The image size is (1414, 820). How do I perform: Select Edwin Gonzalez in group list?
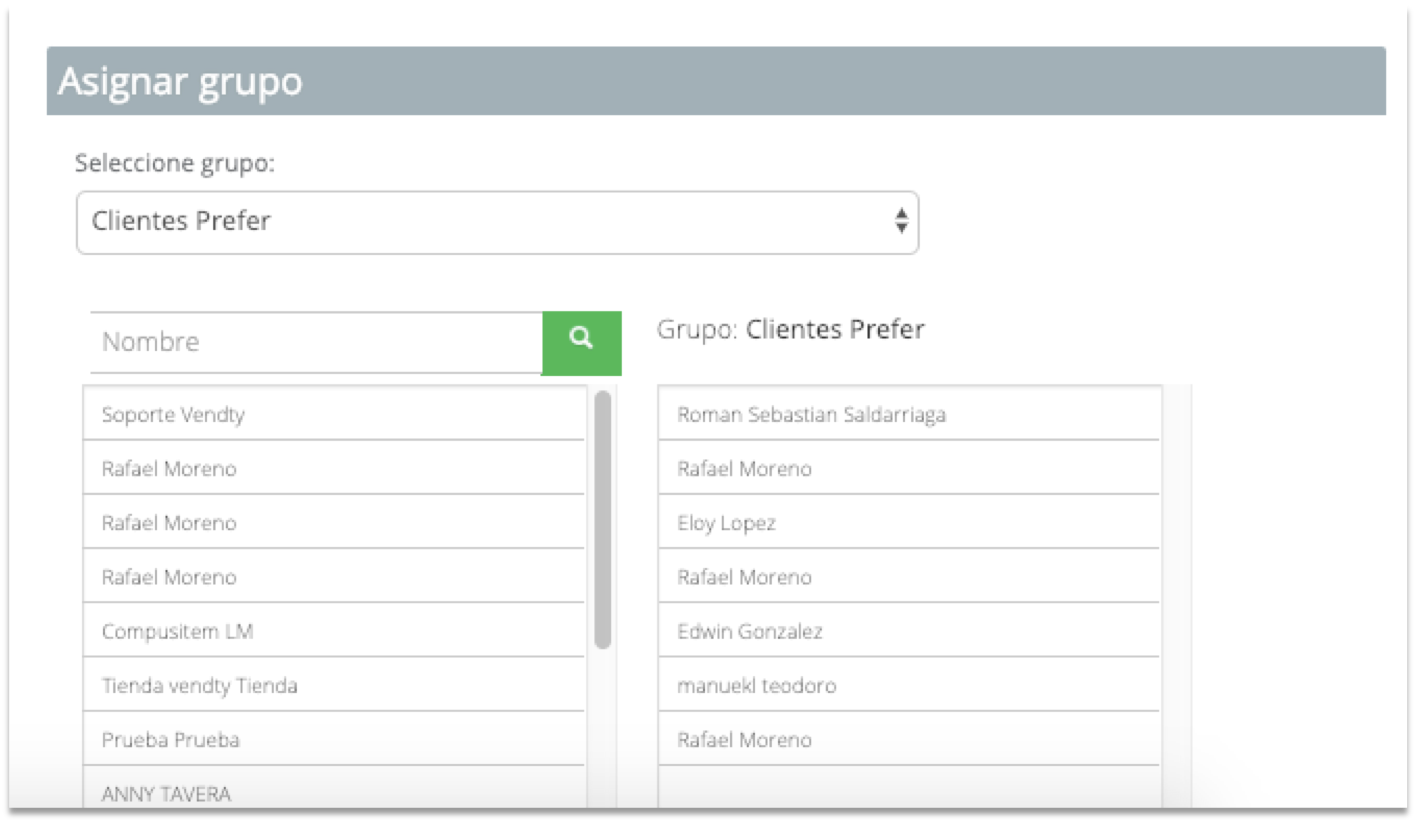click(x=909, y=631)
